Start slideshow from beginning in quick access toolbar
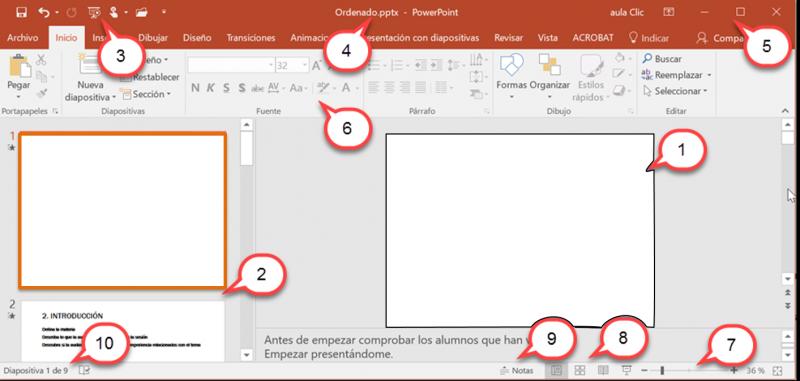 point(94,12)
